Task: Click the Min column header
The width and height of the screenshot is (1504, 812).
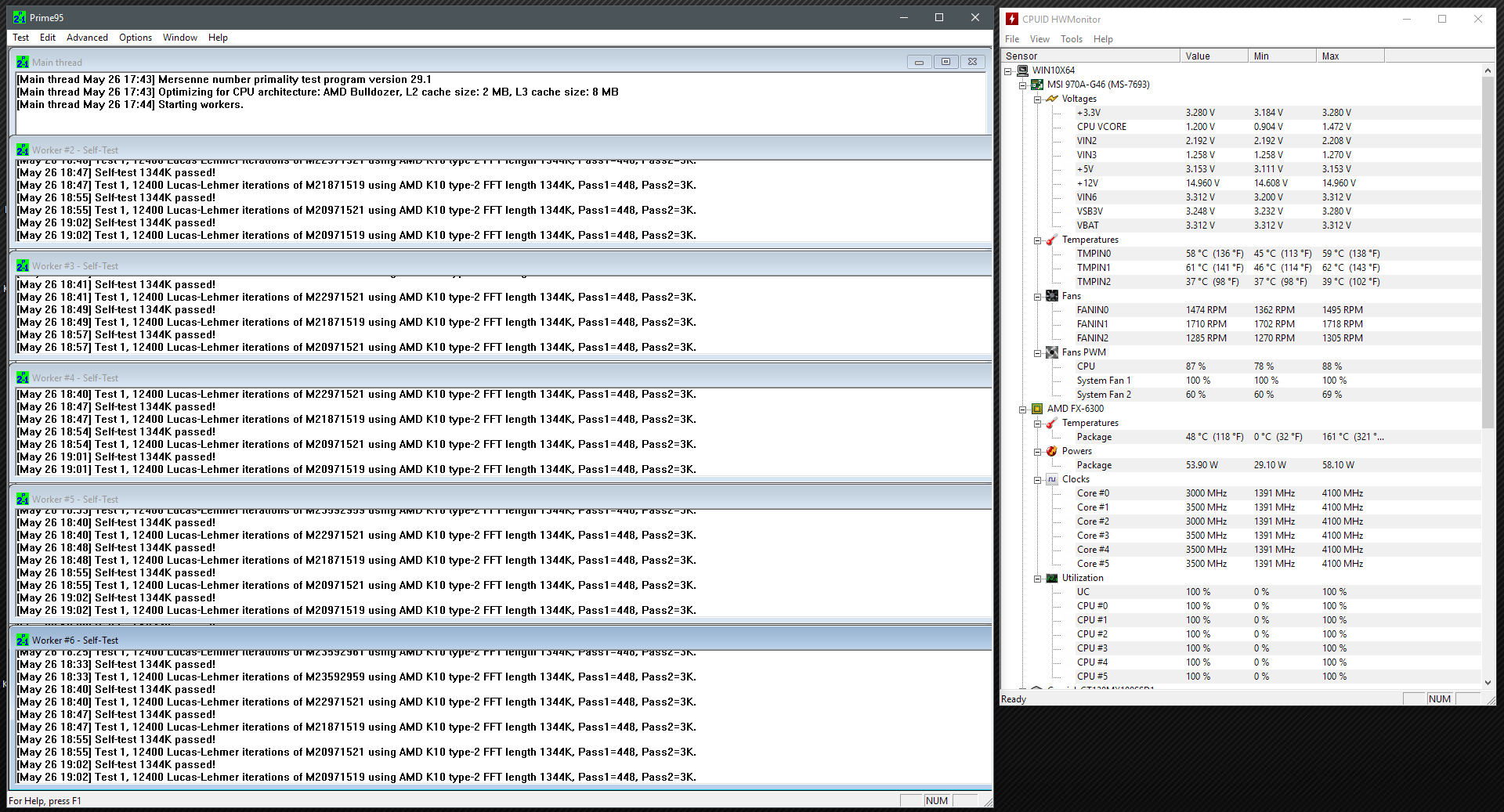Action: 1282,56
